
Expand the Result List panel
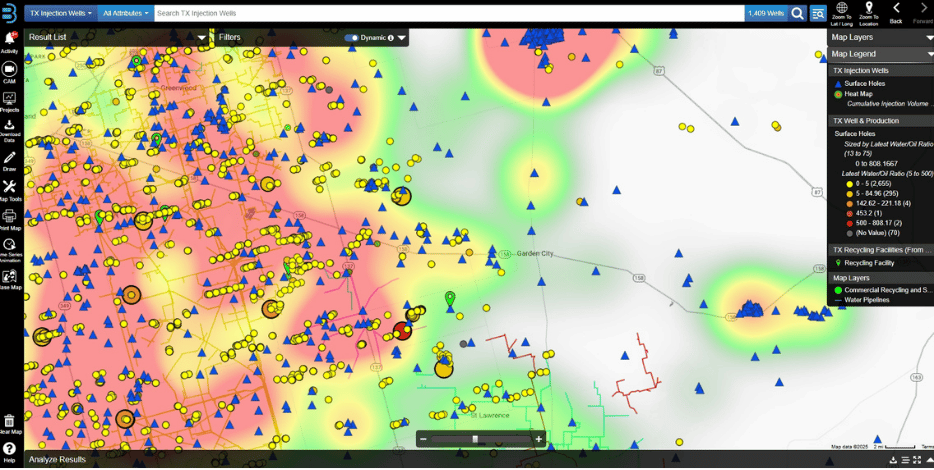[203, 38]
